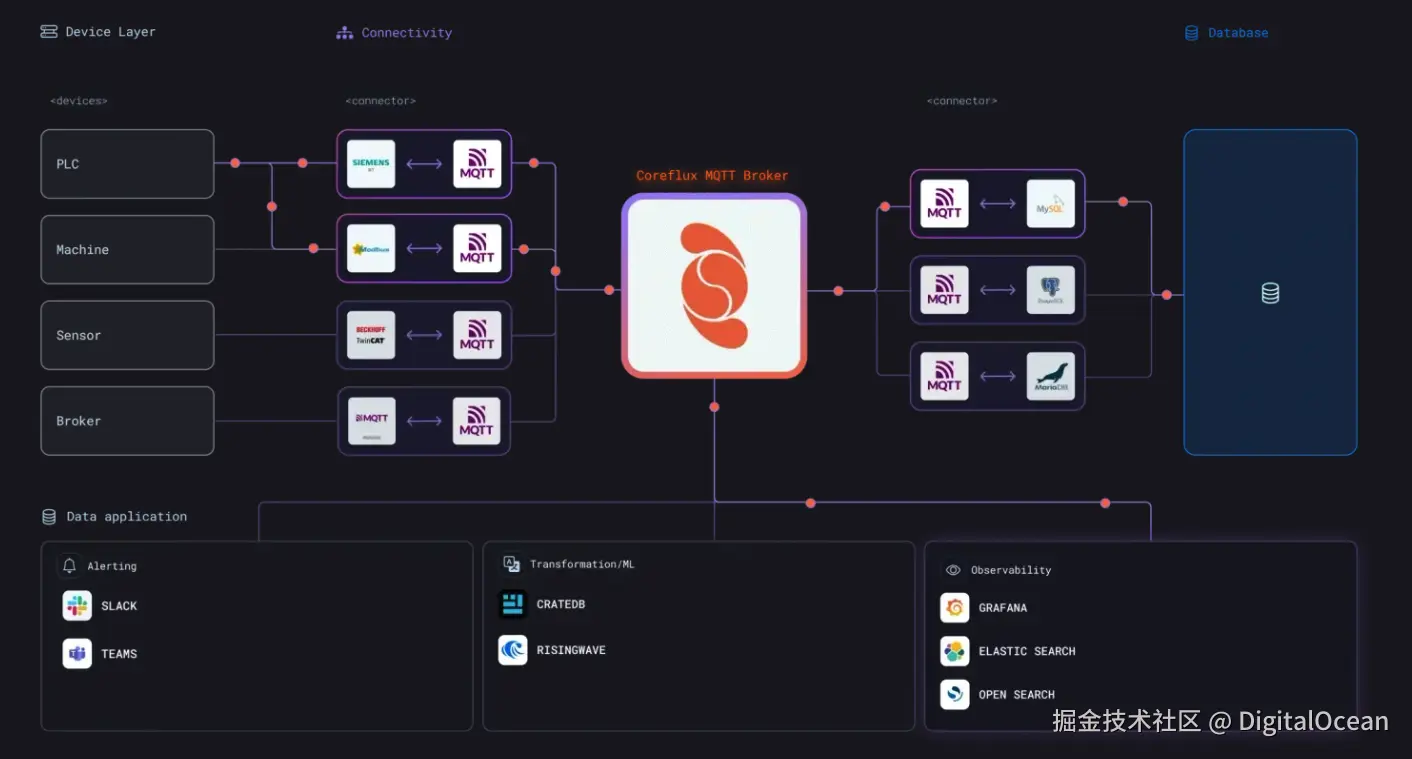
Task: Expand the Sensor device box
Action: click(x=127, y=335)
